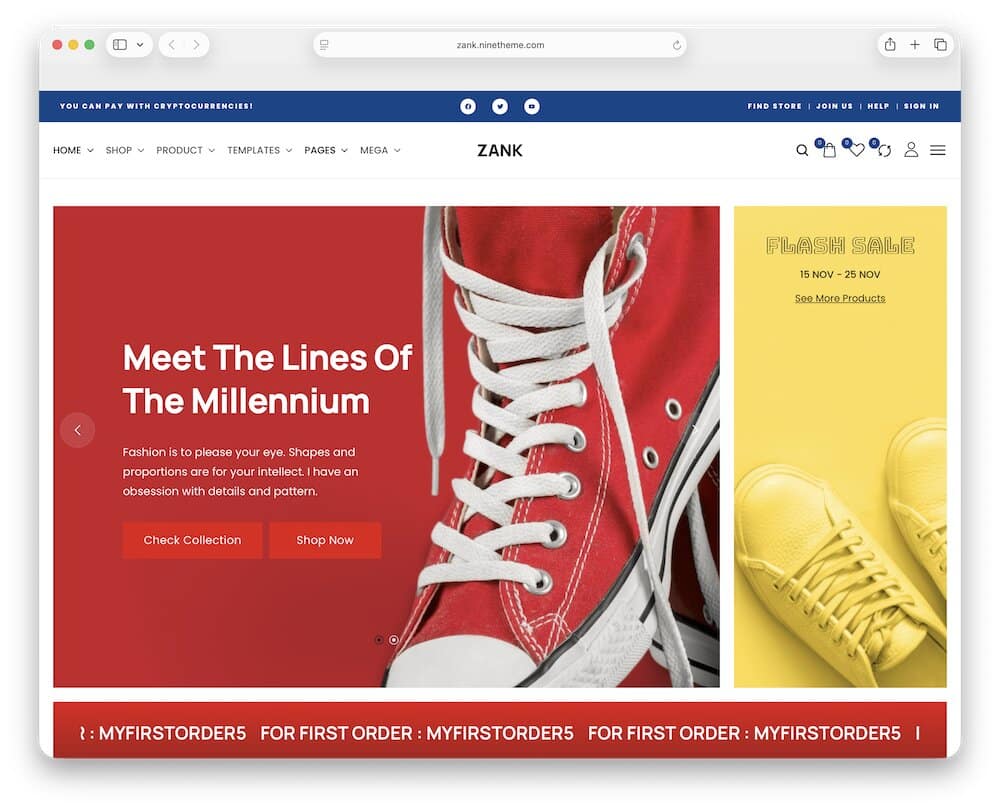Show previous slide with left arrow
This screenshot has width=1000, height=810.
coord(78,431)
